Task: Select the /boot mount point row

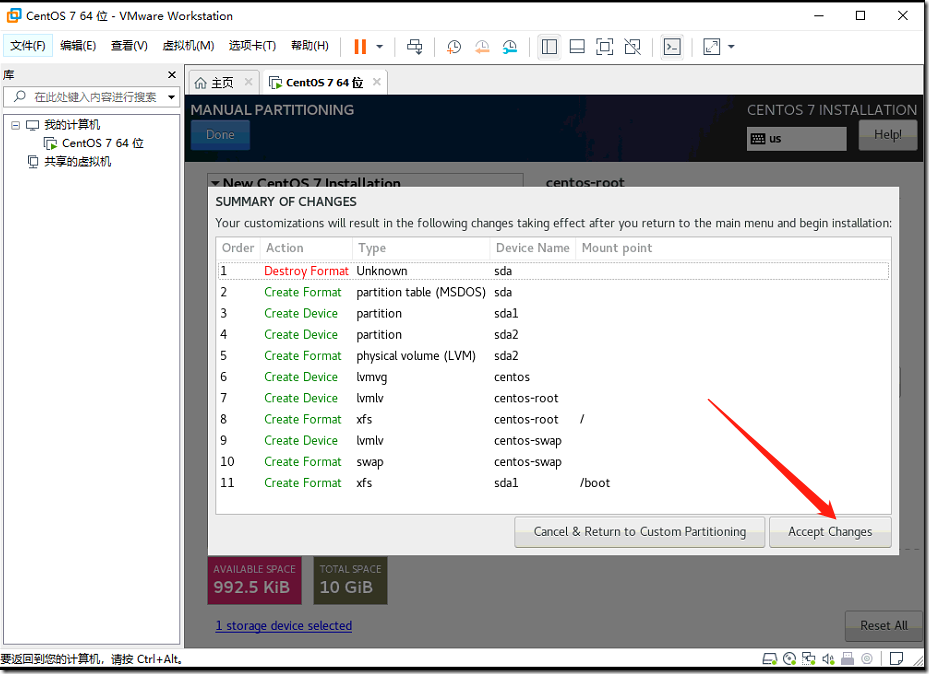Action: pos(553,483)
